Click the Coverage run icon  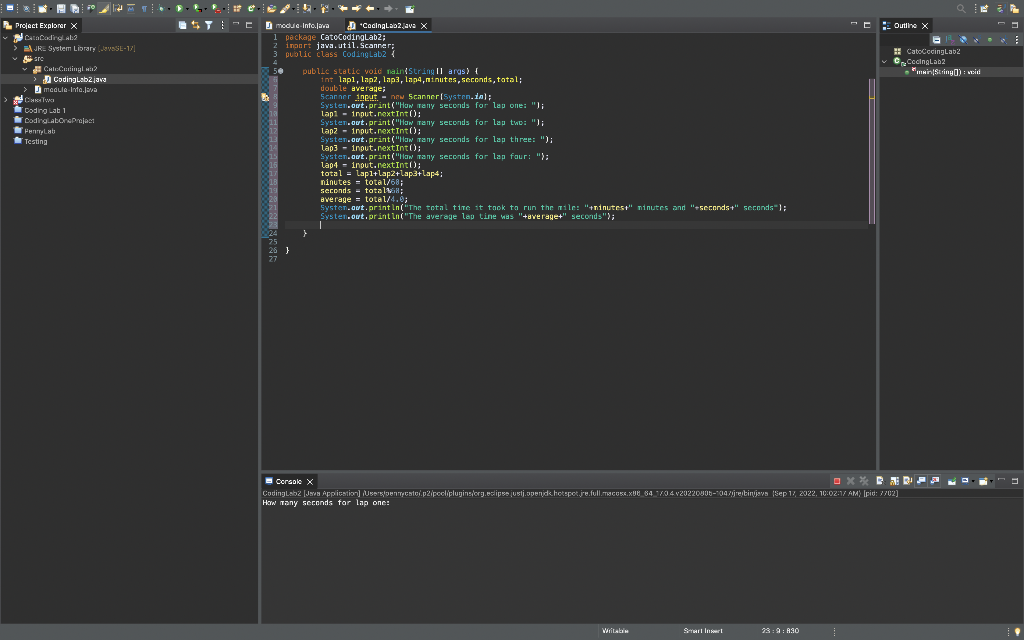(197, 8)
